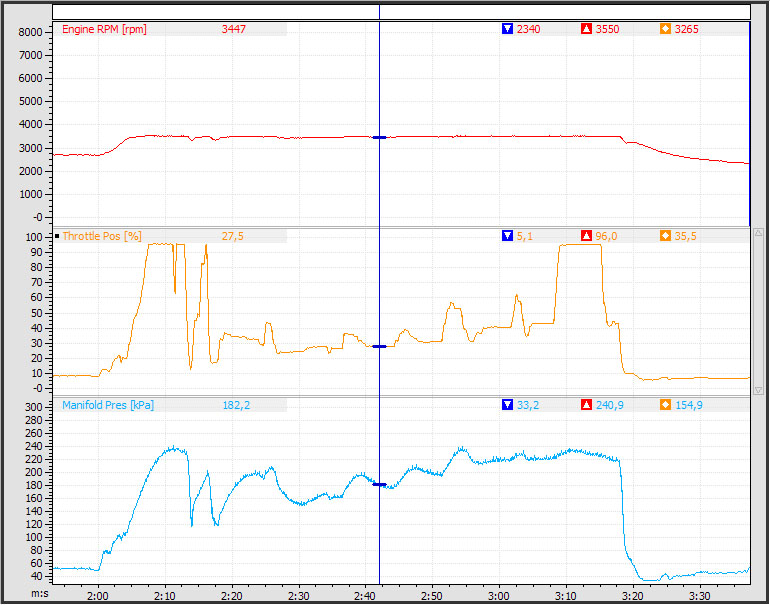The image size is (770, 605).
Task: Select the Manifold Pres [kPa] channel label
Action: [108, 405]
